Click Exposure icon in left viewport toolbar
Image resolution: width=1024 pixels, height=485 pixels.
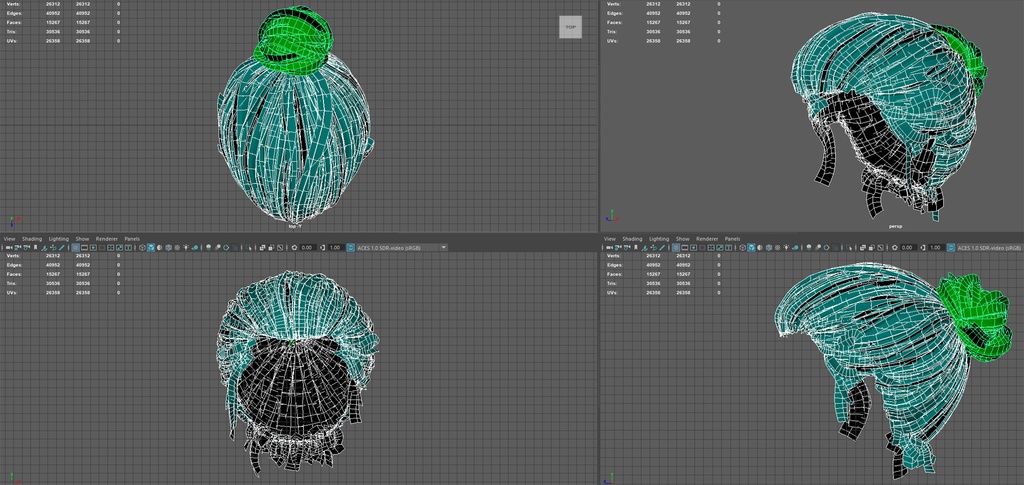(x=294, y=247)
